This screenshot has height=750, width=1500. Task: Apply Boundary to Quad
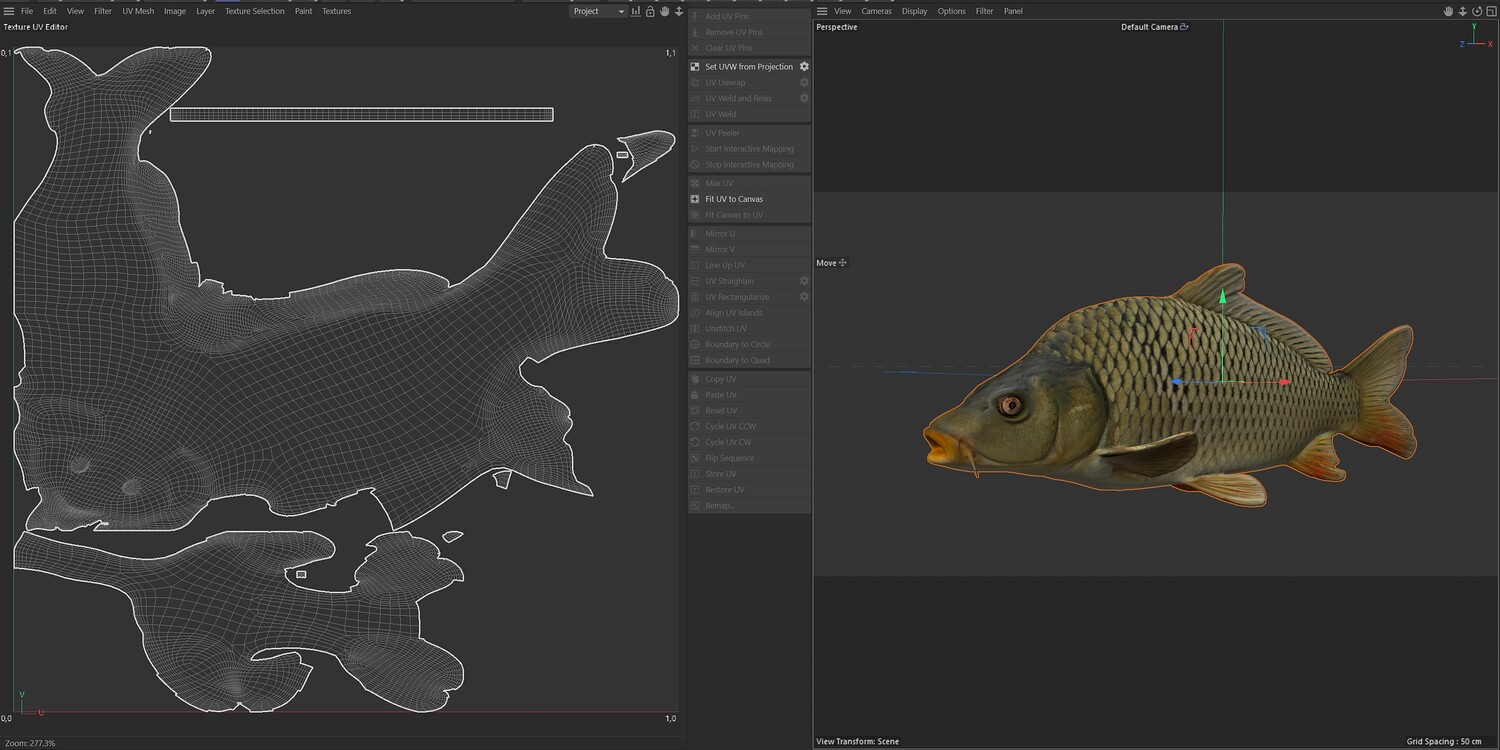[x=750, y=360]
